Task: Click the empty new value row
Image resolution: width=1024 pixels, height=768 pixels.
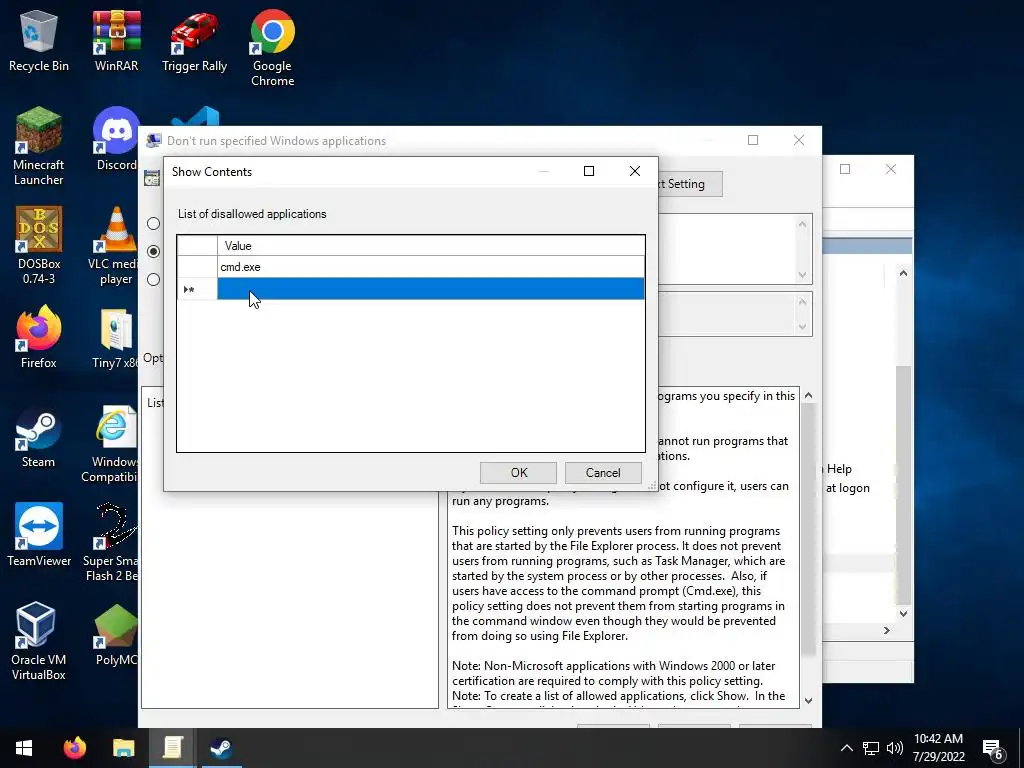Action: (x=431, y=289)
